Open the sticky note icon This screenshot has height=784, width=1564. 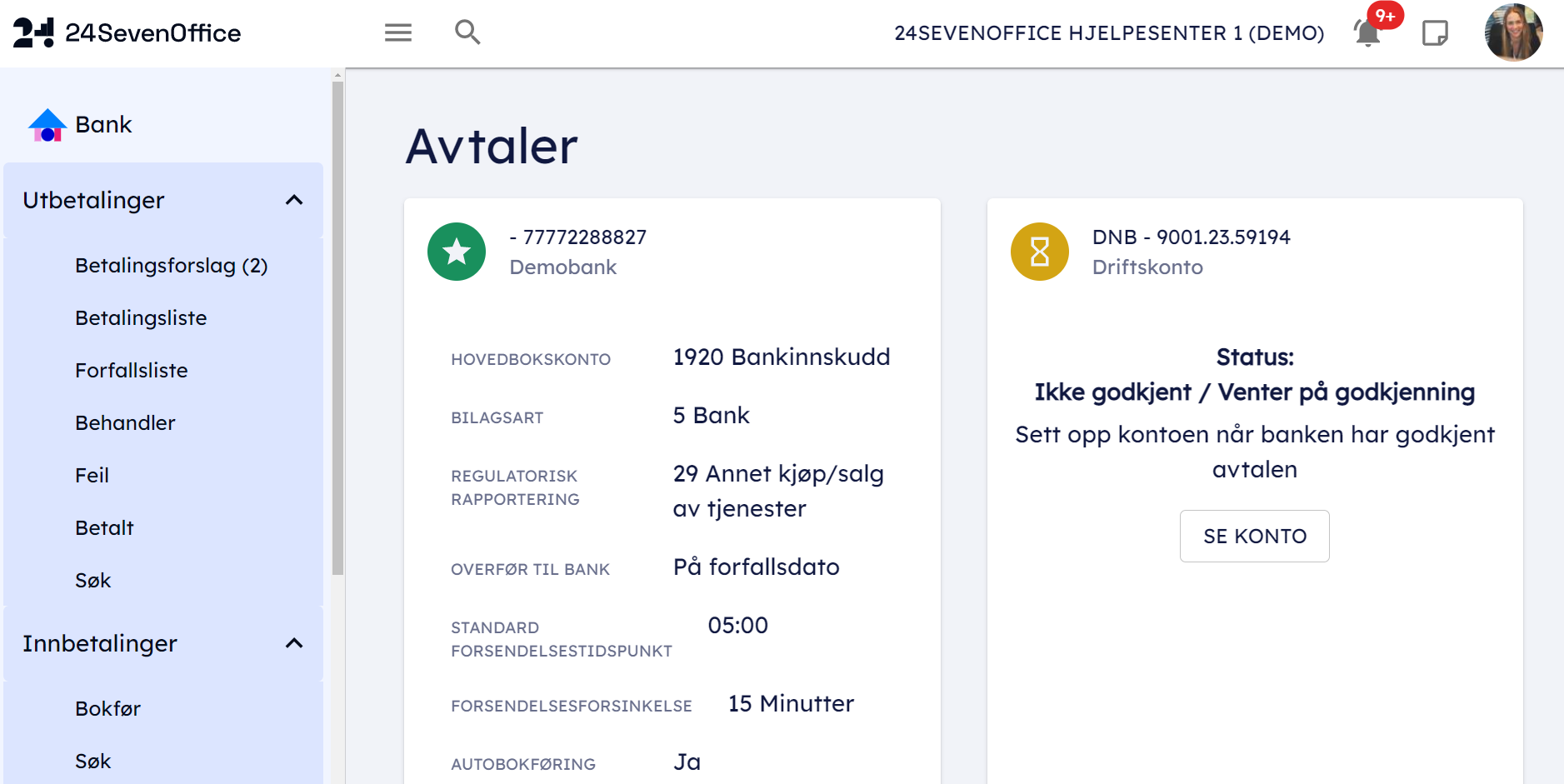(x=1435, y=33)
